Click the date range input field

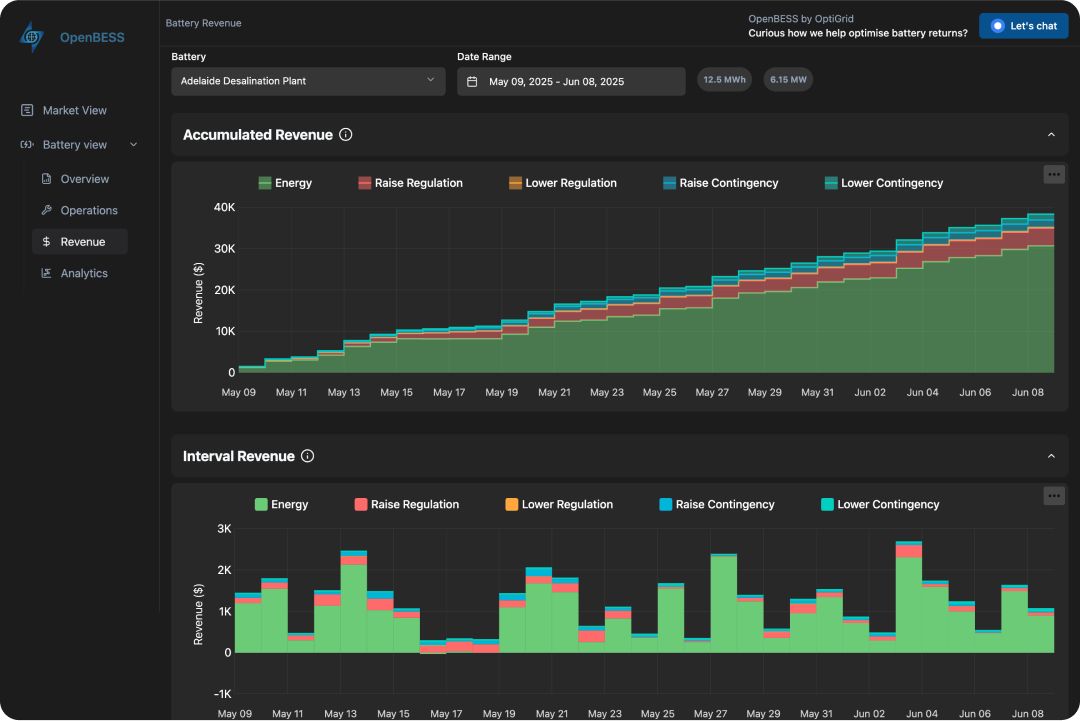coord(570,81)
